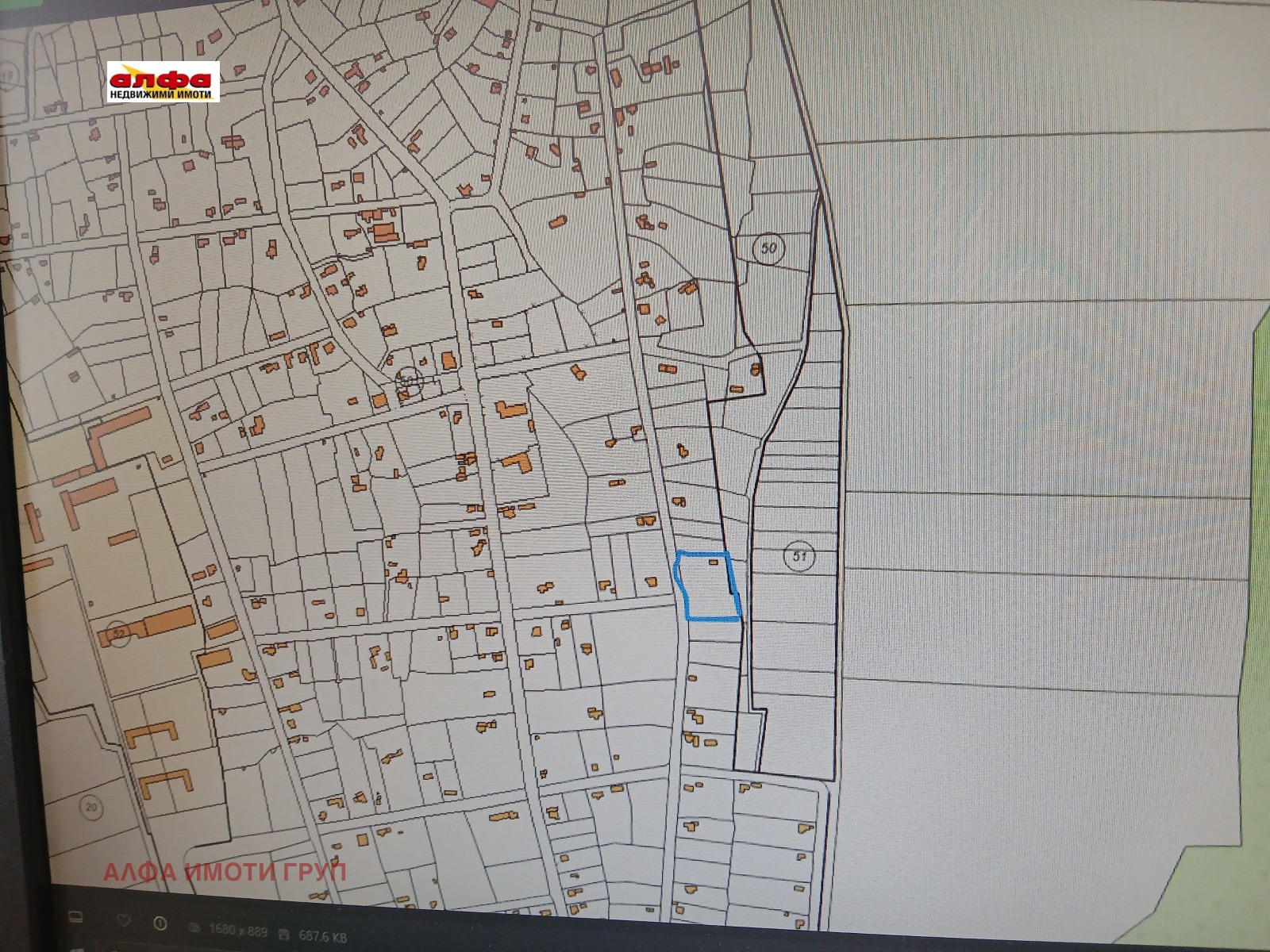Click the circled district number 50
The image size is (1270, 952).
pyautogui.click(x=768, y=248)
